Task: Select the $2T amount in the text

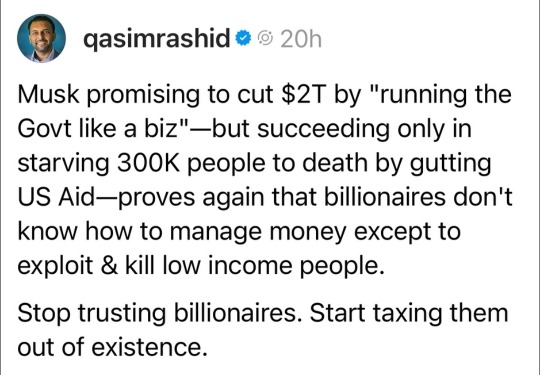Action: (x=303, y=94)
